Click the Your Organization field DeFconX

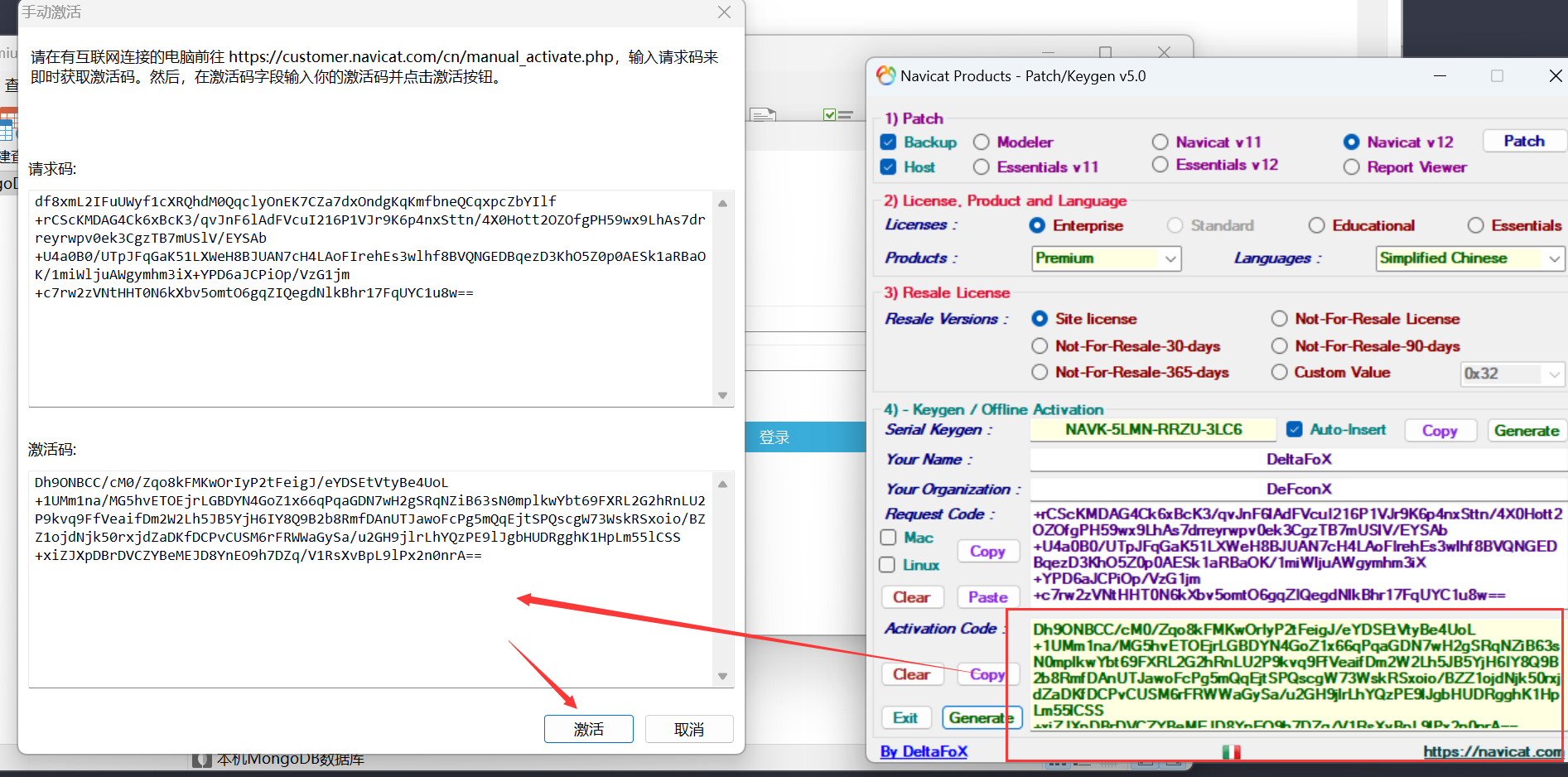pos(1298,489)
